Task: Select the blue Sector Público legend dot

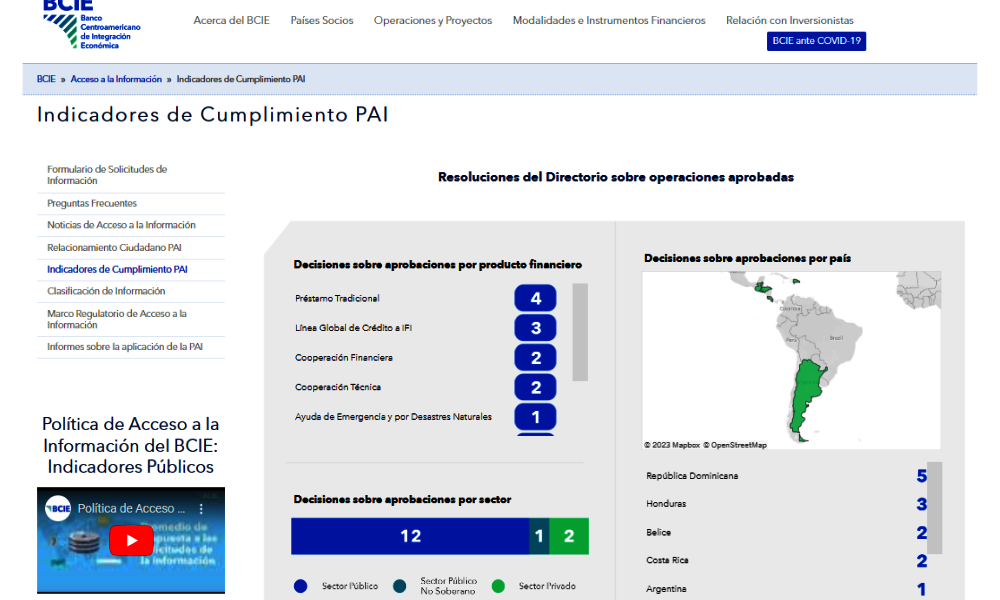Action: tap(300, 586)
